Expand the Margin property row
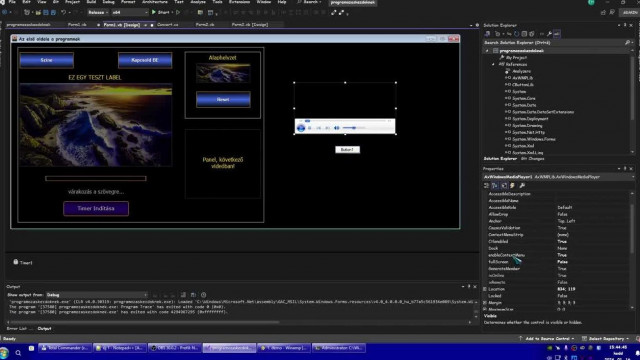Screen dimensions: 640x360 (485, 303)
